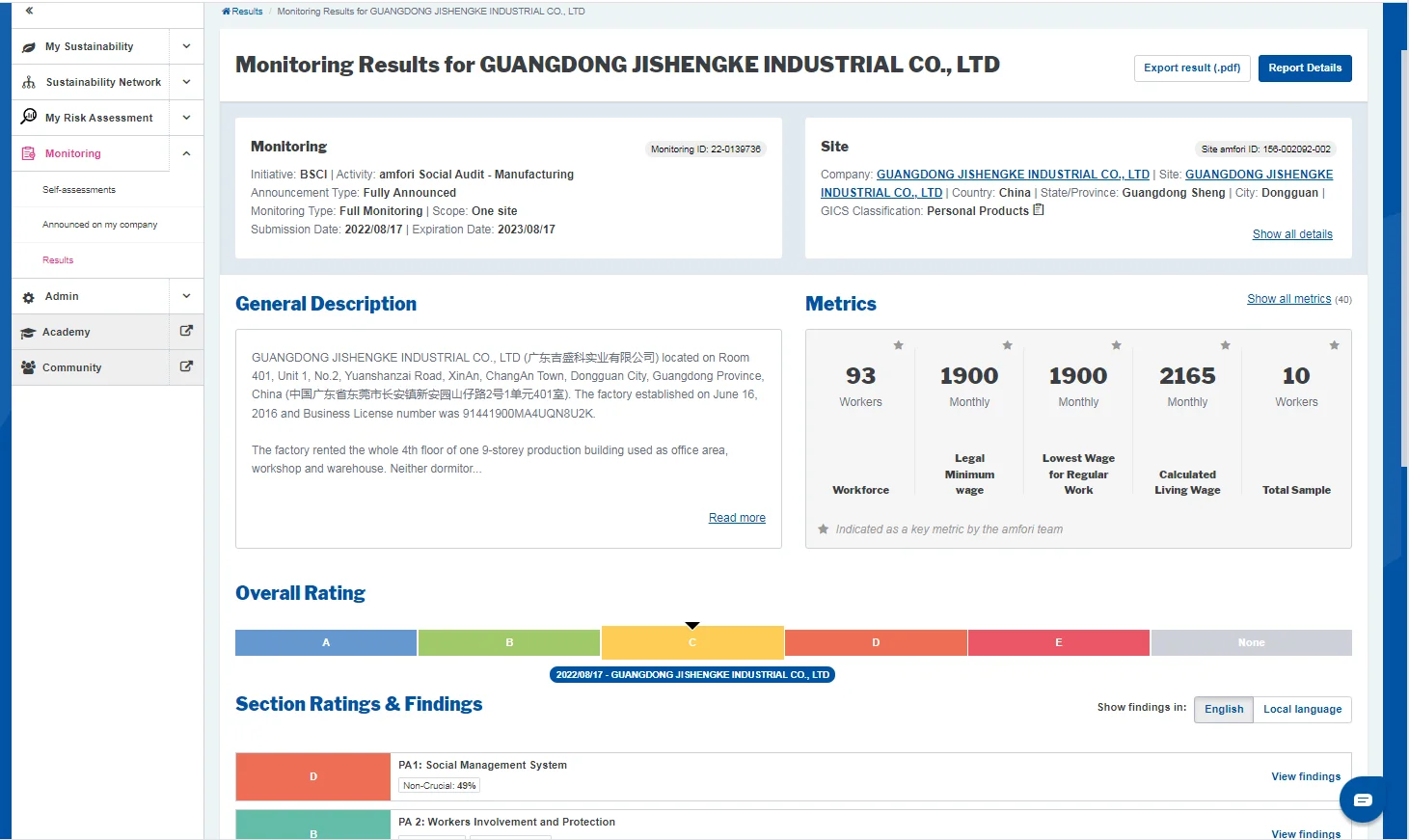Open Self-assessments submenu item
This screenshot has width=1409, height=840.
(79, 190)
